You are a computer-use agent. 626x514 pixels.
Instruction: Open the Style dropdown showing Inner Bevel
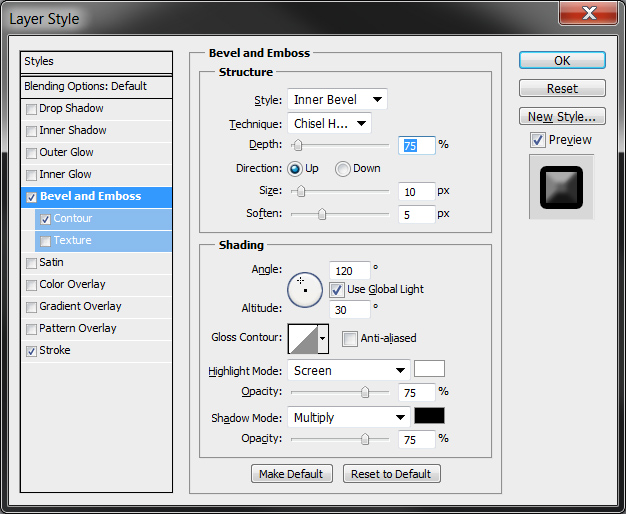click(337, 100)
